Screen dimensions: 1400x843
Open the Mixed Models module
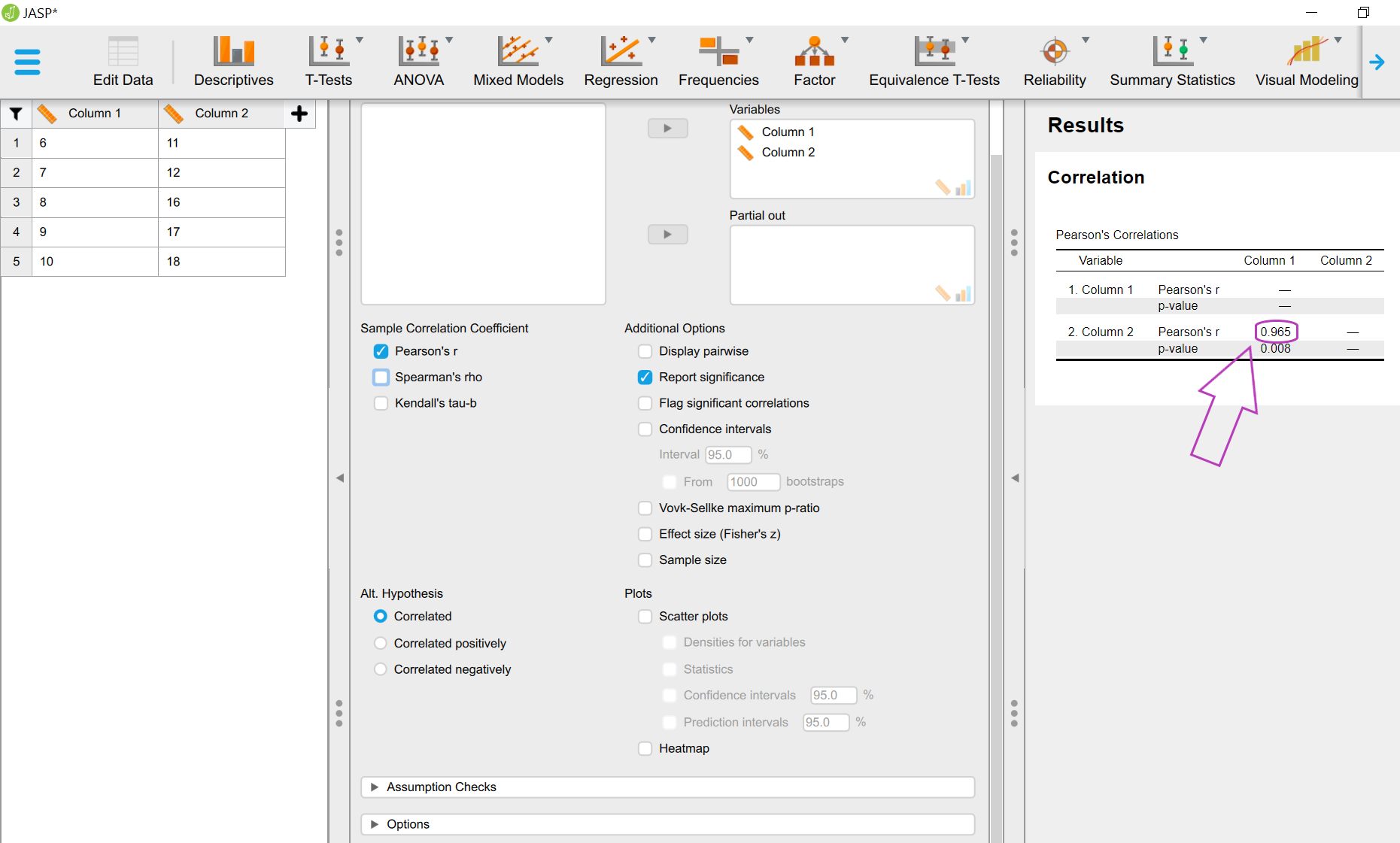click(518, 62)
